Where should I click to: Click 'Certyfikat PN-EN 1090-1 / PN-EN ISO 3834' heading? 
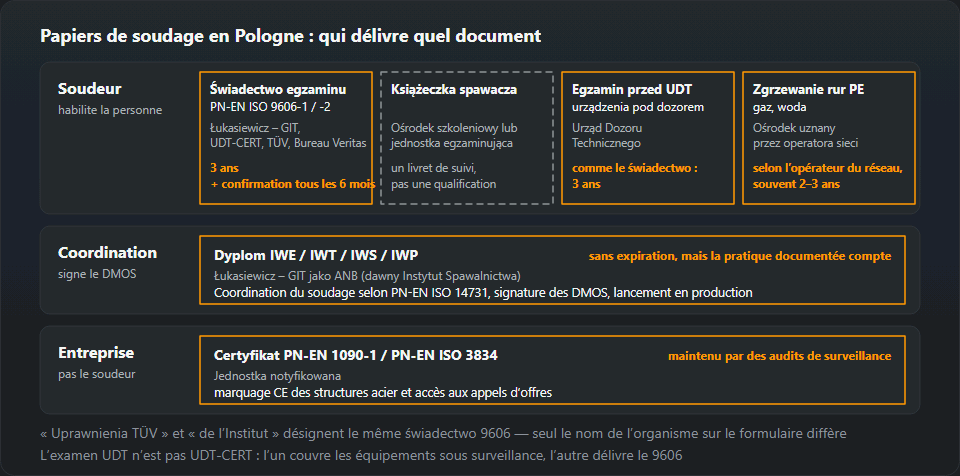pyautogui.click(x=356, y=355)
